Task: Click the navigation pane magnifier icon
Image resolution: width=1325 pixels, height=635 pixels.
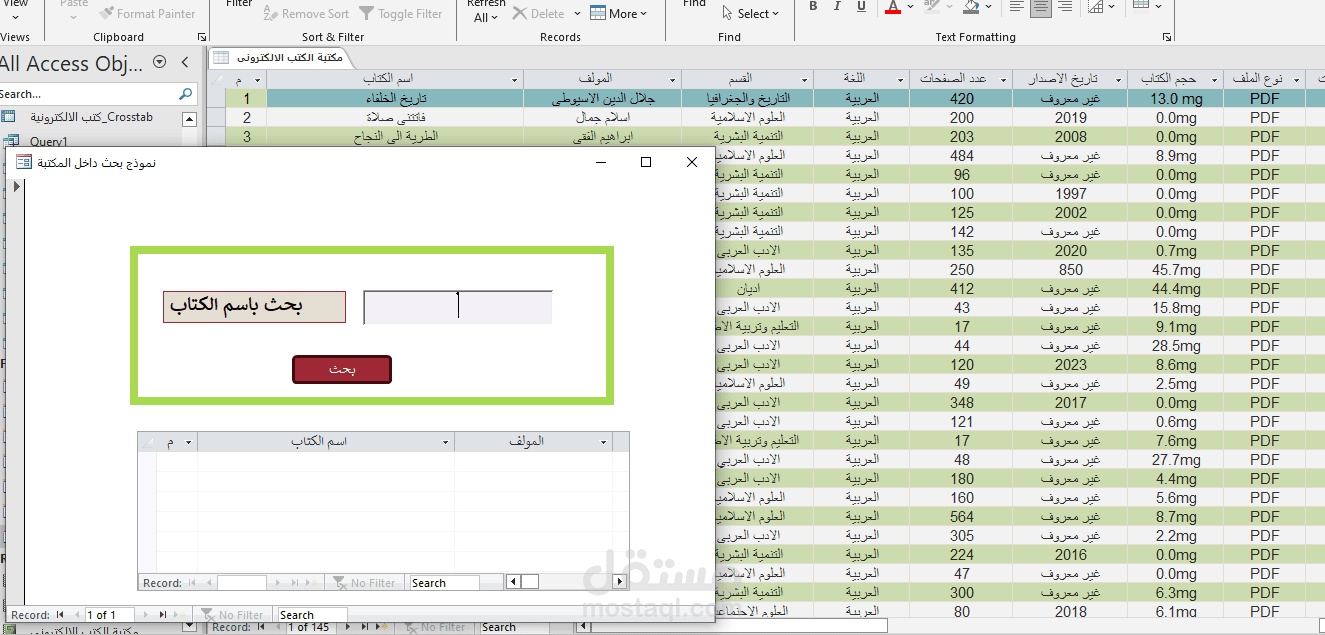Action: [186, 94]
